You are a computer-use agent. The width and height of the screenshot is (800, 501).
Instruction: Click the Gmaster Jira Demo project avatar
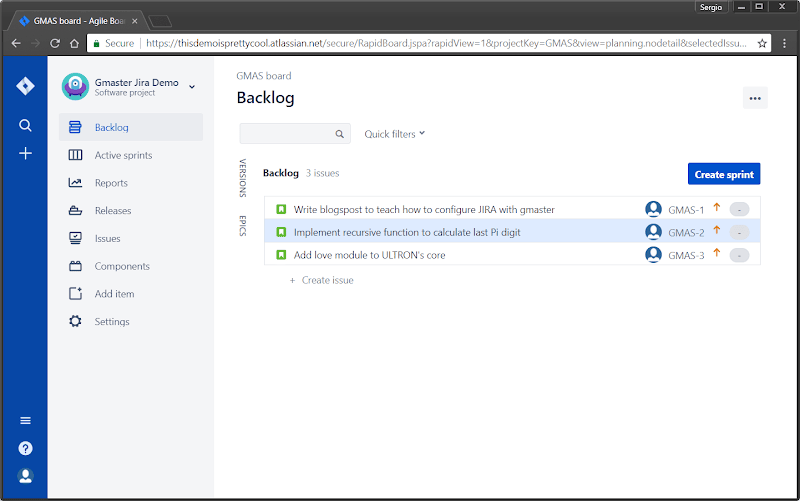point(75,86)
